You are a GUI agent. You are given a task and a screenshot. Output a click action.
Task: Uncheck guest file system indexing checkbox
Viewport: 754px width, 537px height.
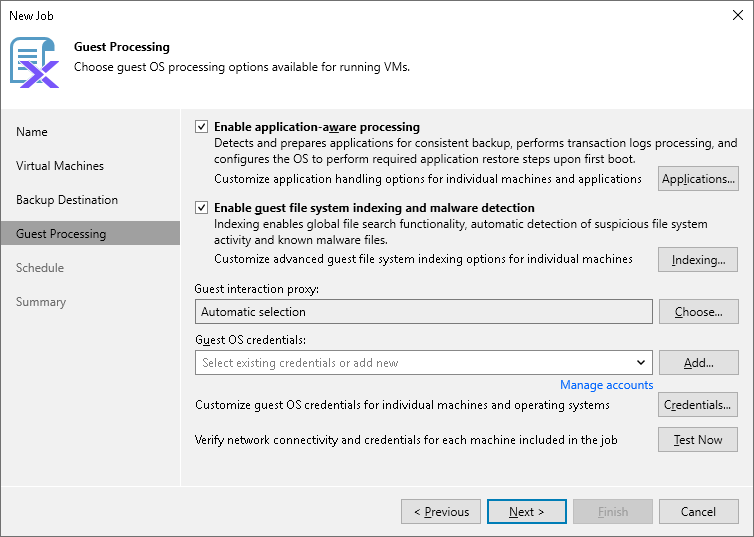coord(202,208)
